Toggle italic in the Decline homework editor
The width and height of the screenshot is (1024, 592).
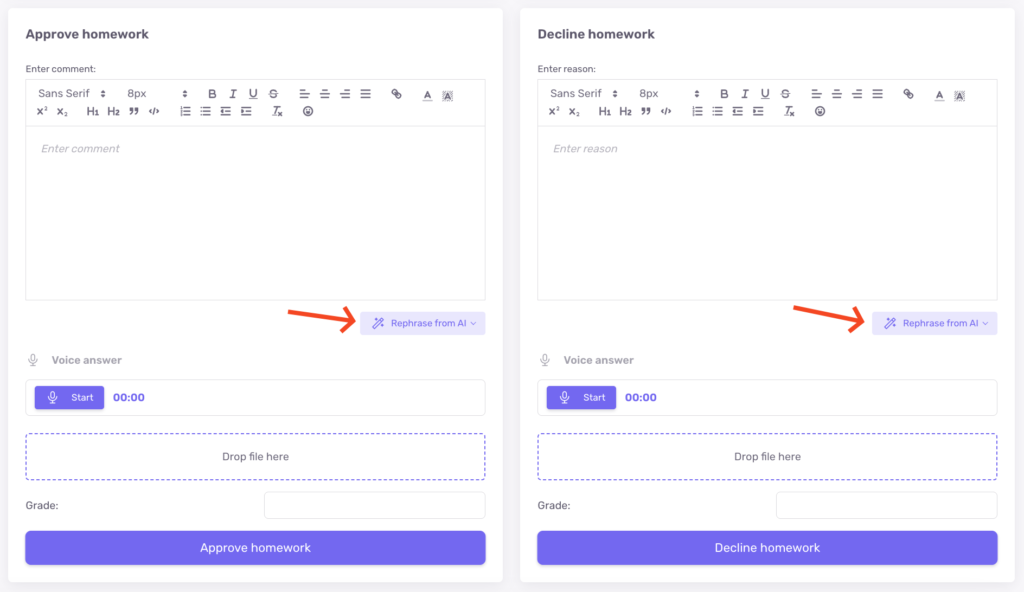pyautogui.click(x=744, y=94)
